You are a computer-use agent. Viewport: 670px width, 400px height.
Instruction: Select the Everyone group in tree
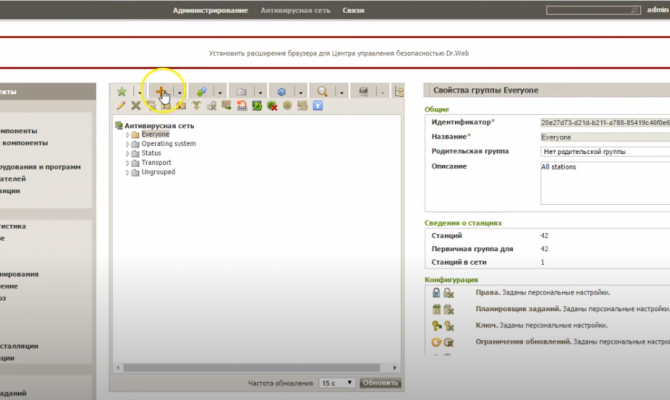(155, 134)
